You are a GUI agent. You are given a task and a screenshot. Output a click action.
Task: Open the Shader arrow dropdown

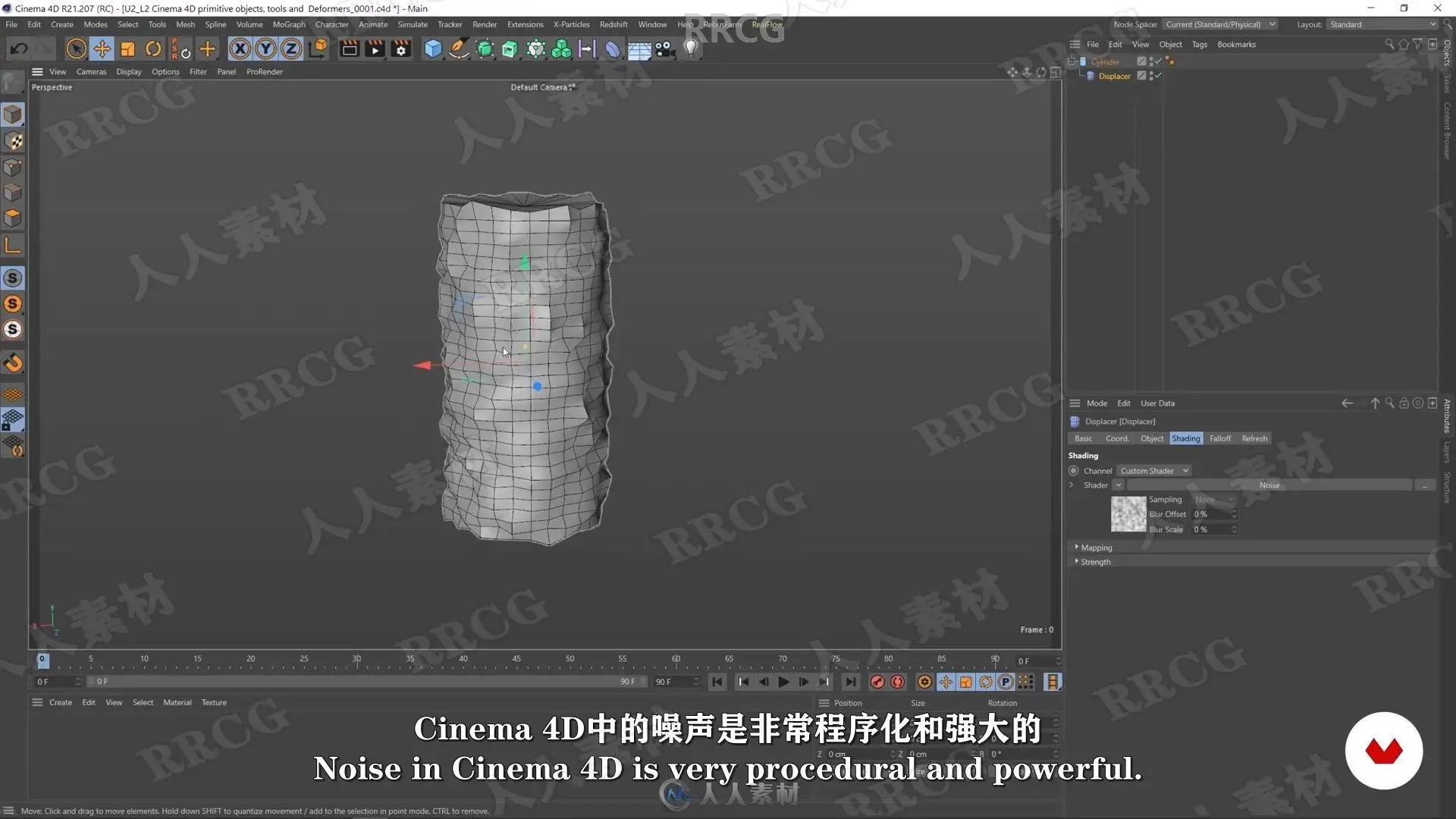(1118, 485)
